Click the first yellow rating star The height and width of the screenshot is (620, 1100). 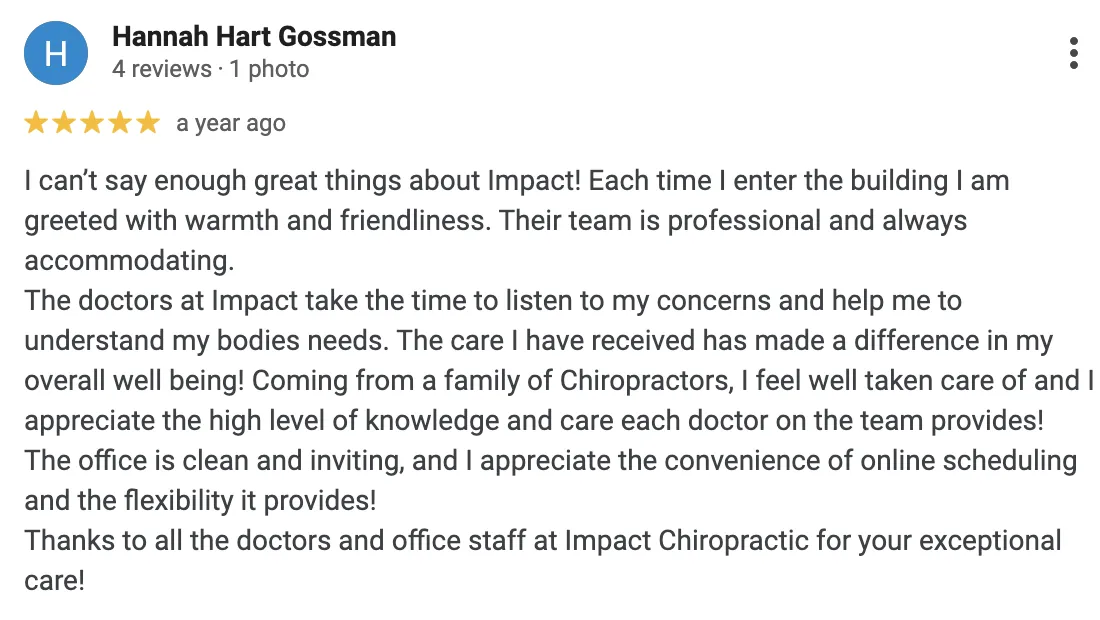point(36,123)
